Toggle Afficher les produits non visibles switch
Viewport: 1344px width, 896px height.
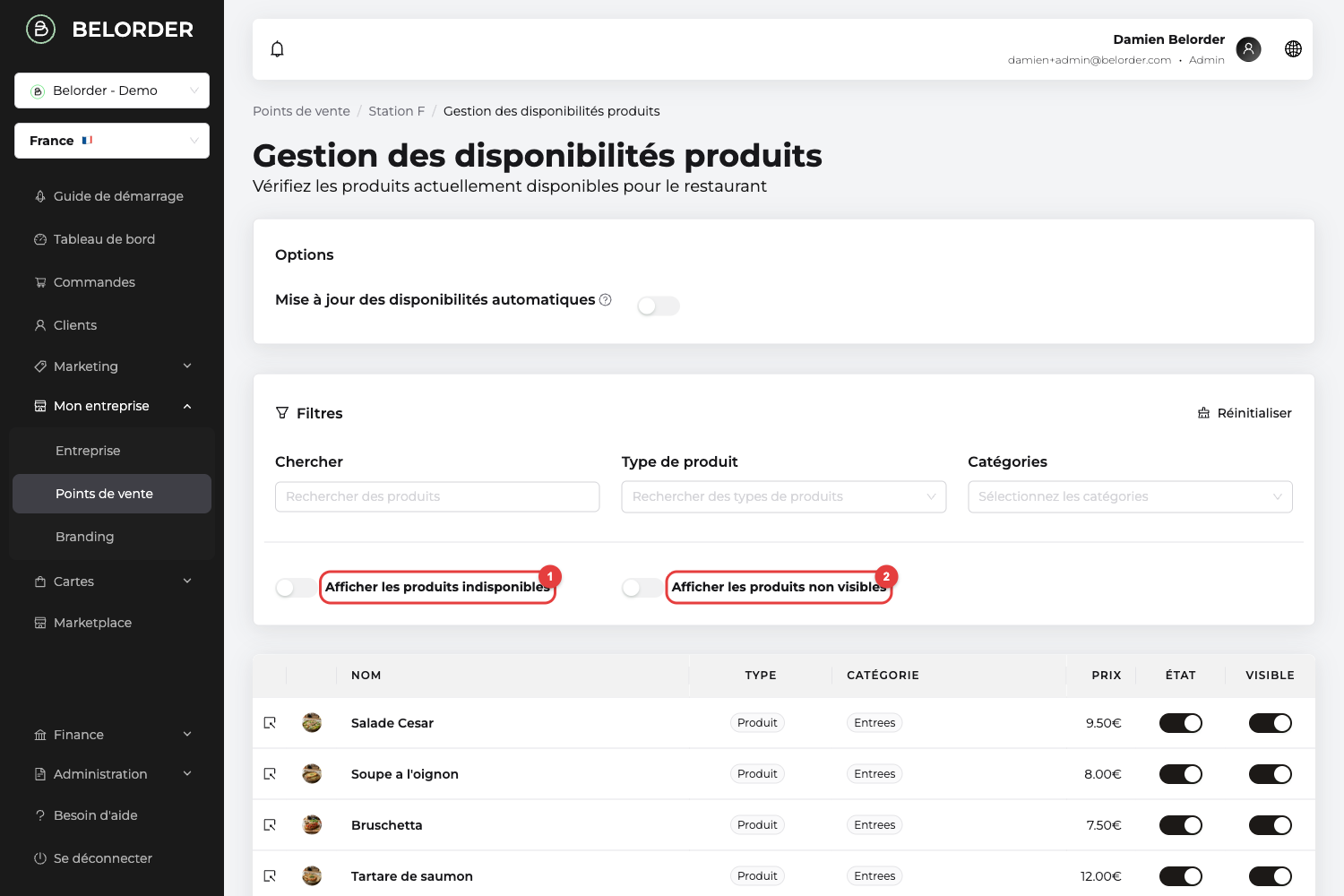click(x=642, y=588)
